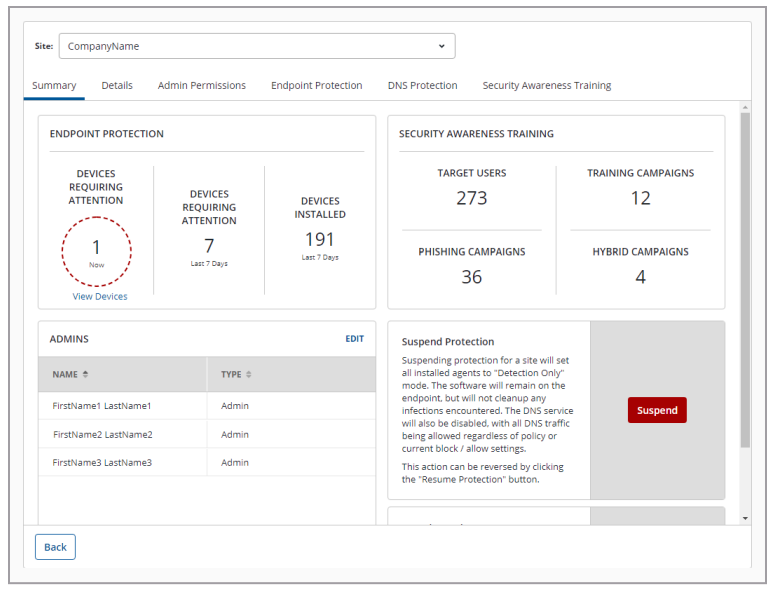
Task: Click the vertical scrollbar thumb
Action: click(745, 280)
